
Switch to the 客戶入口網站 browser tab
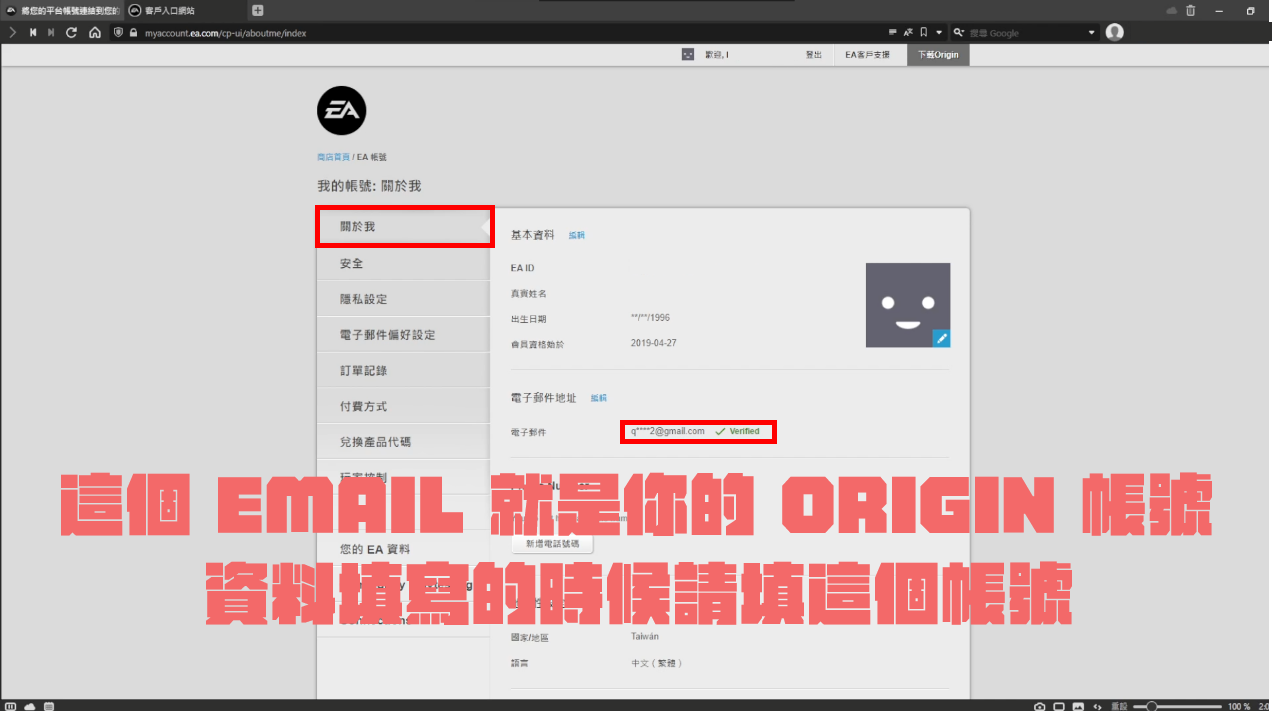(x=185, y=10)
